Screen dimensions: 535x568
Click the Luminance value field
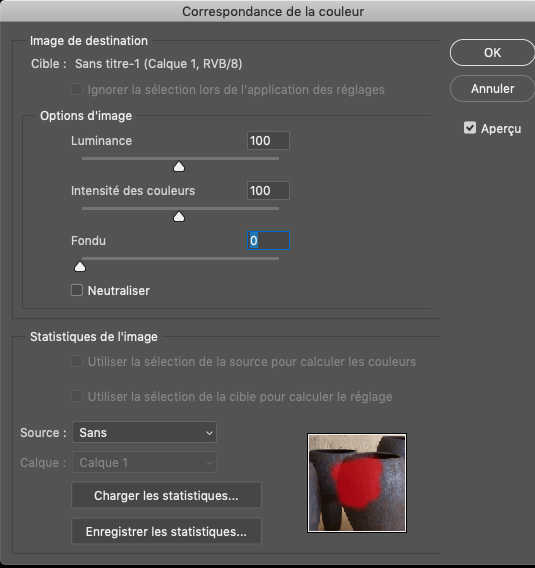tap(268, 141)
